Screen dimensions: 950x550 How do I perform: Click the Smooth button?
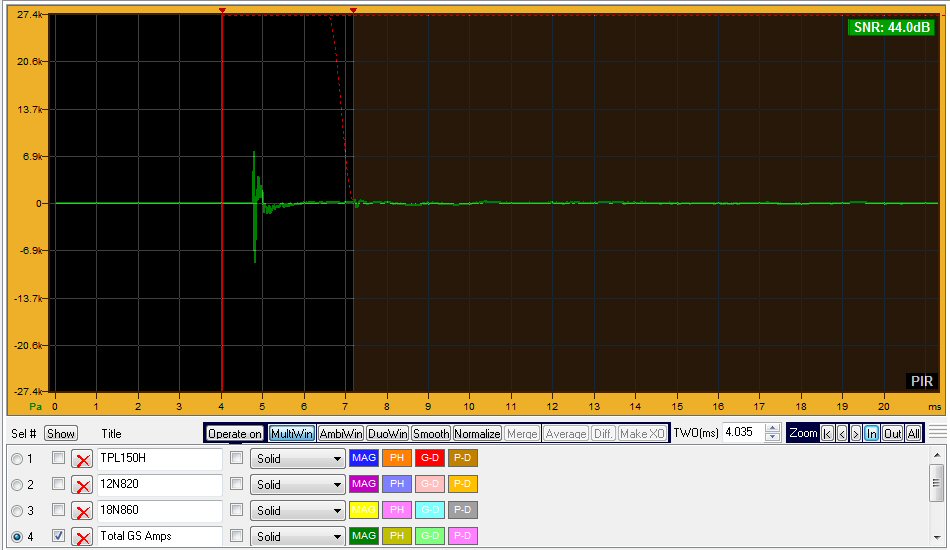[x=431, y=434]
